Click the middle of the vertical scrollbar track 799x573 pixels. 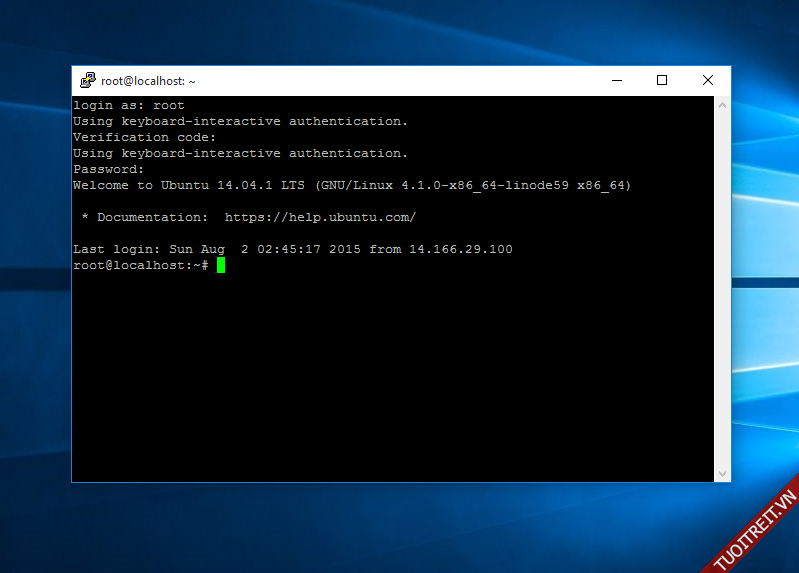point(723,288)
